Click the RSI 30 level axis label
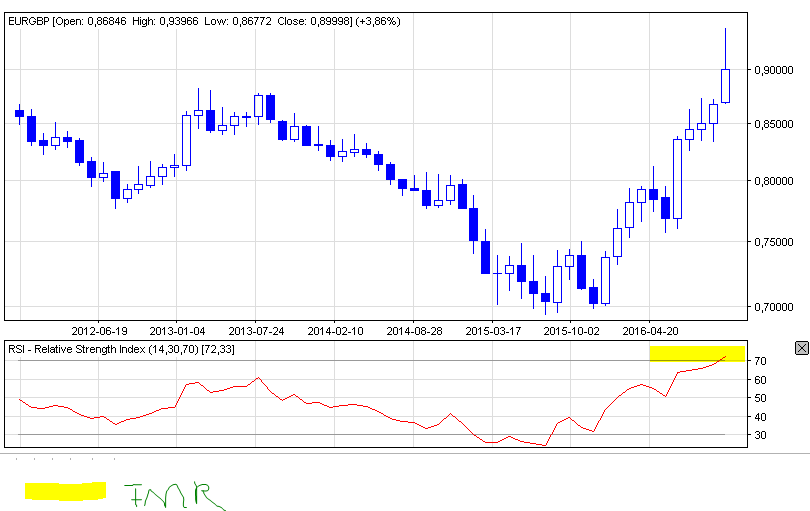Screen dimensions: 810x511 pos(760,435)
